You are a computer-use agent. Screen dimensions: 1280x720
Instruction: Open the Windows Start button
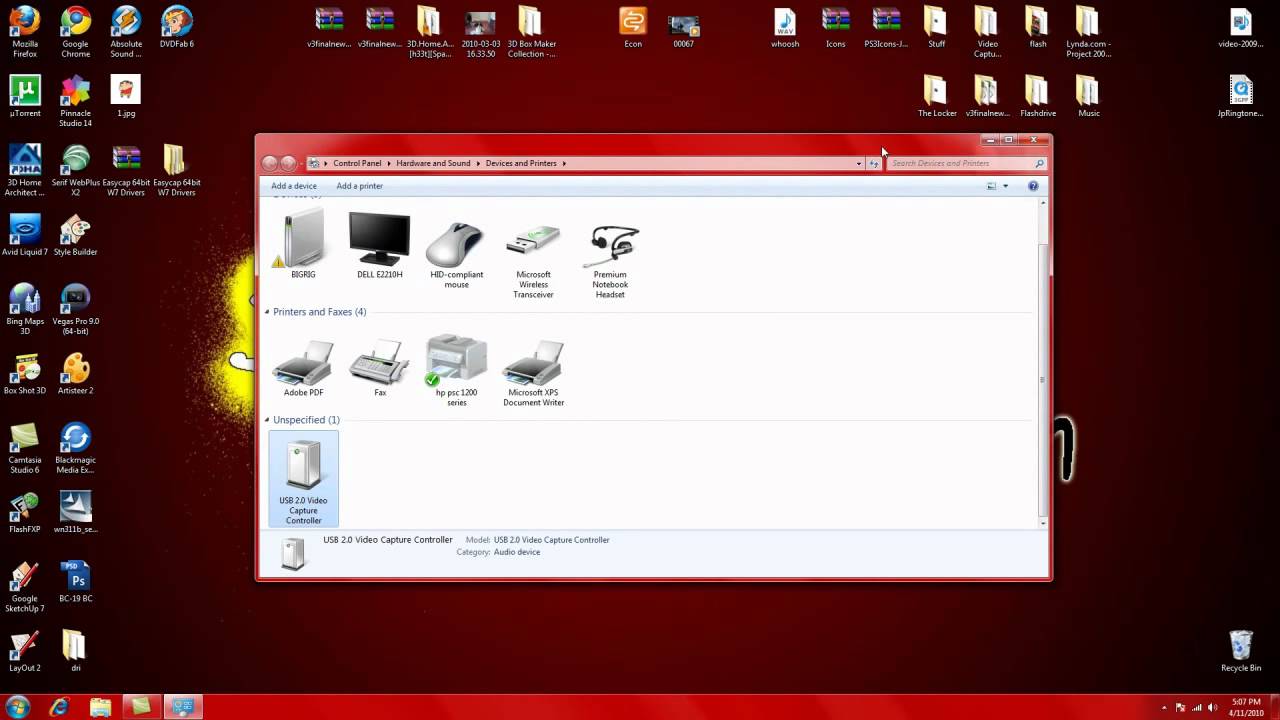click(x=18, y=707)
